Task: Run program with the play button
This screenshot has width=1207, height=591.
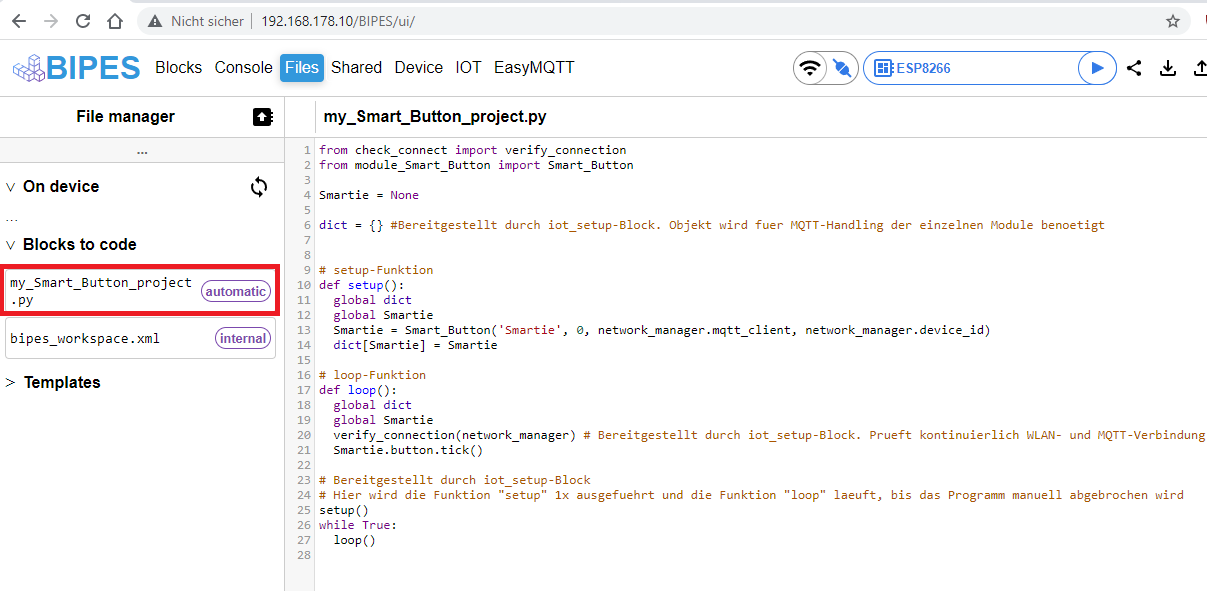Action: point(1097,68)
